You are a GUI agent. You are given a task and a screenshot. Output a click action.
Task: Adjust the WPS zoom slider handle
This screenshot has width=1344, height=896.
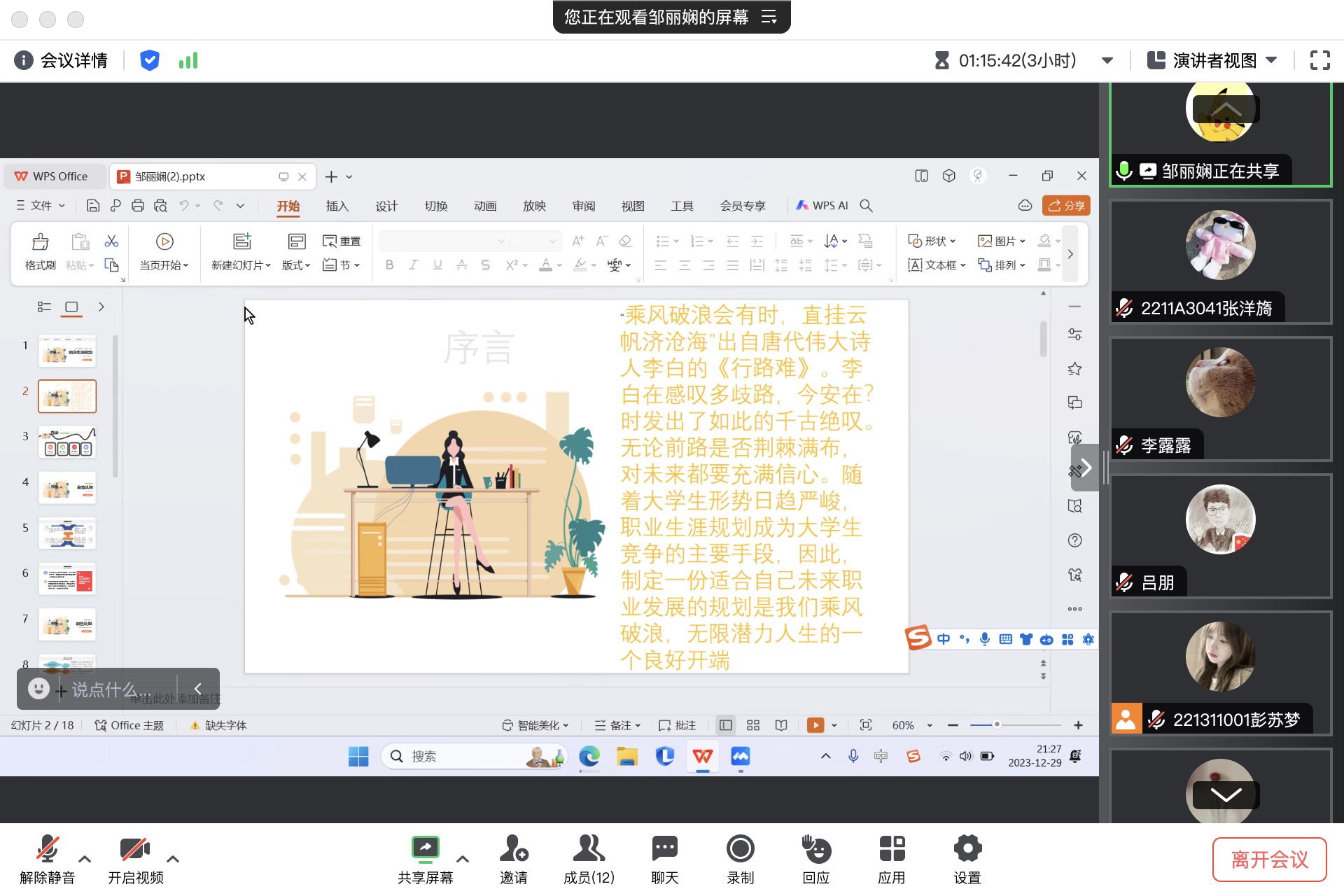click(997, 725)
